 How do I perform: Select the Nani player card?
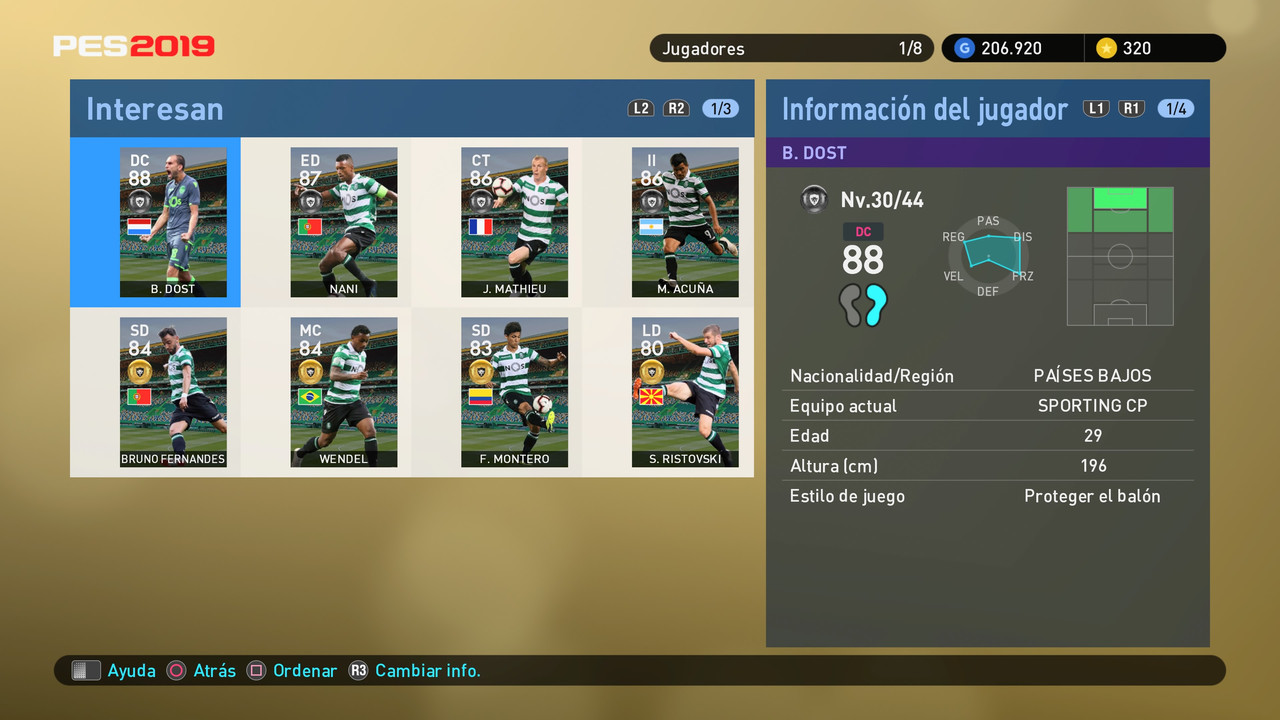click(x=344, y=222)
